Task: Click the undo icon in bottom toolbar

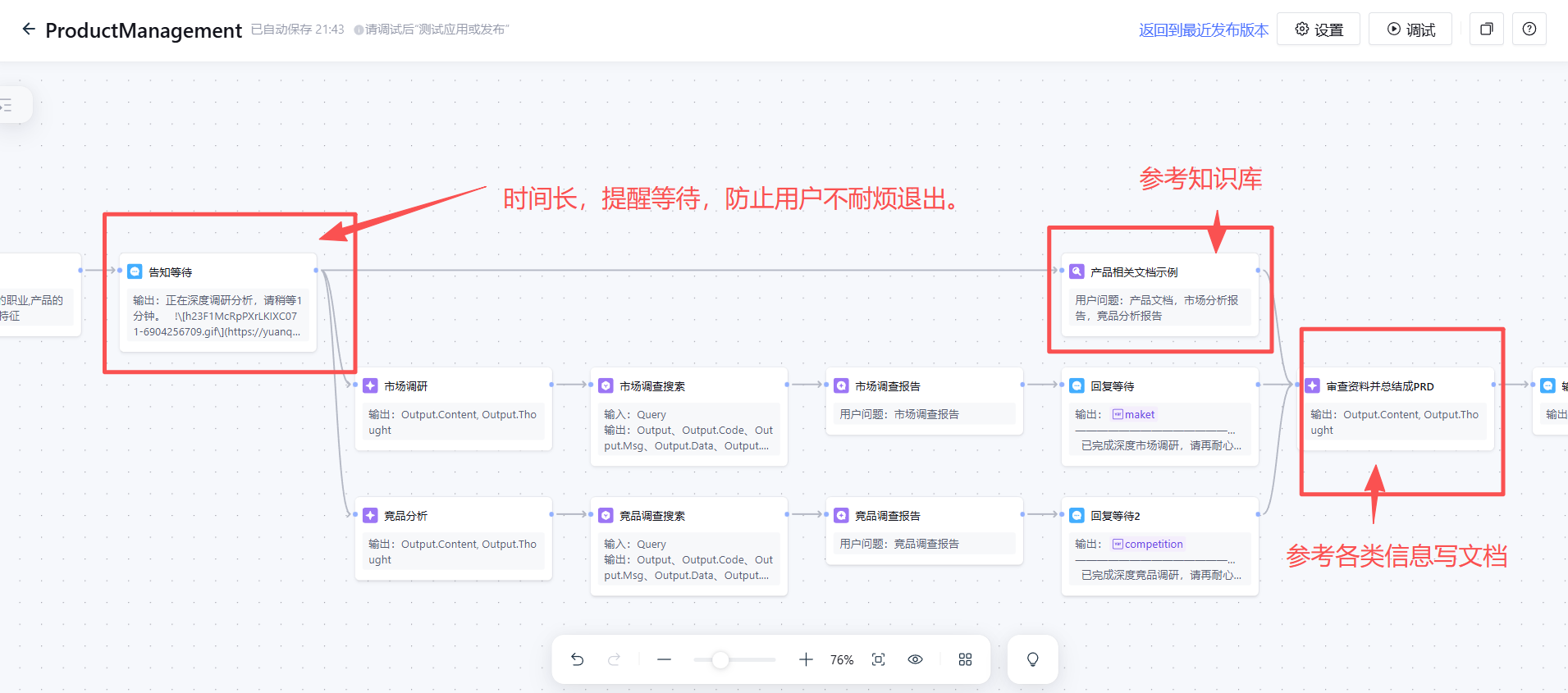Action: (578, 659)
